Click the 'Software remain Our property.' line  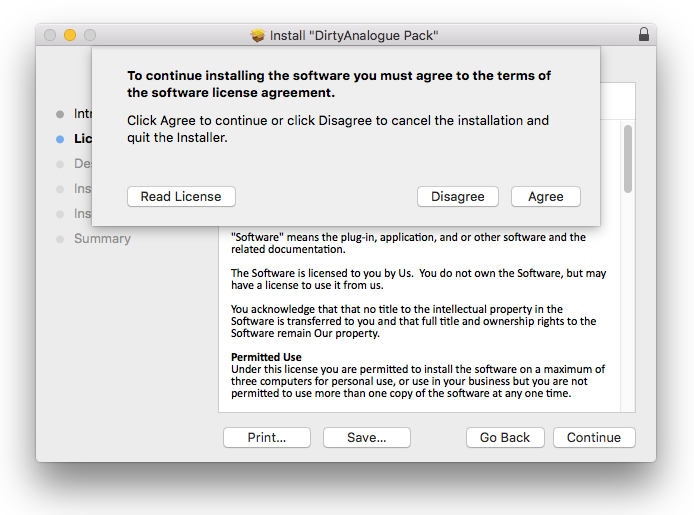pos(305,333)
